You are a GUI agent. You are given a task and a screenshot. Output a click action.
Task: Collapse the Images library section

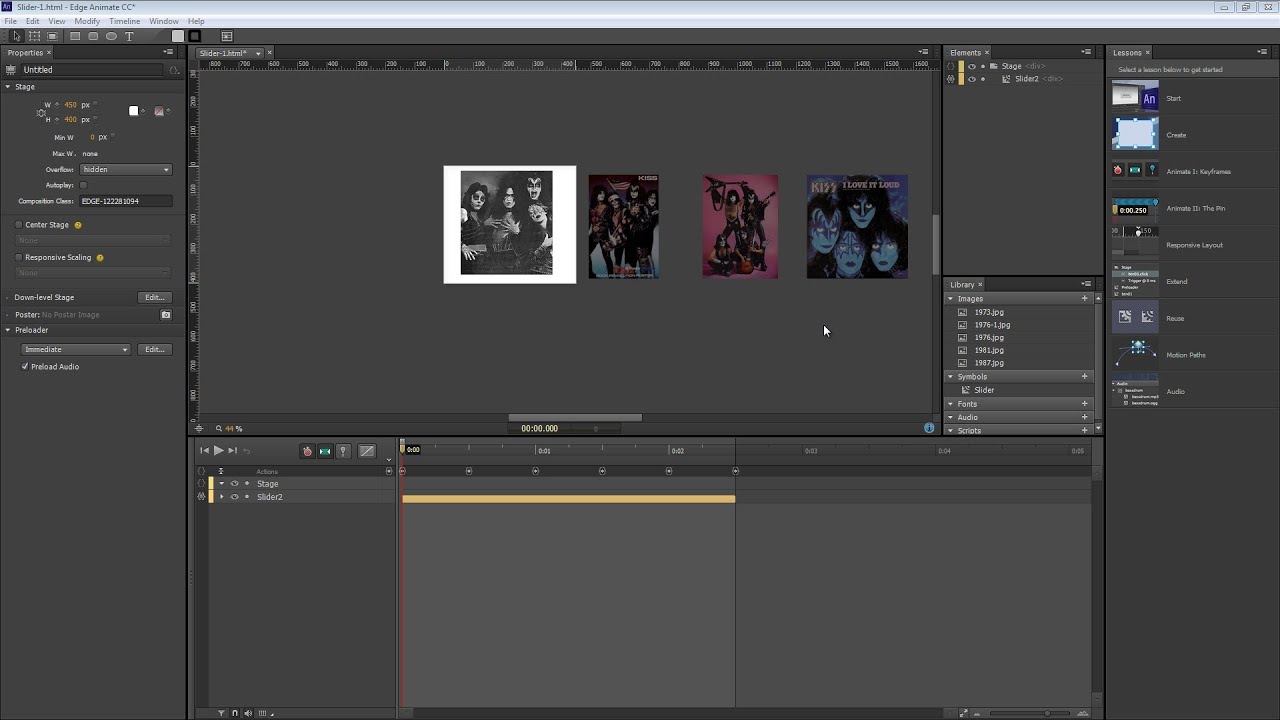tap(951, 299)
